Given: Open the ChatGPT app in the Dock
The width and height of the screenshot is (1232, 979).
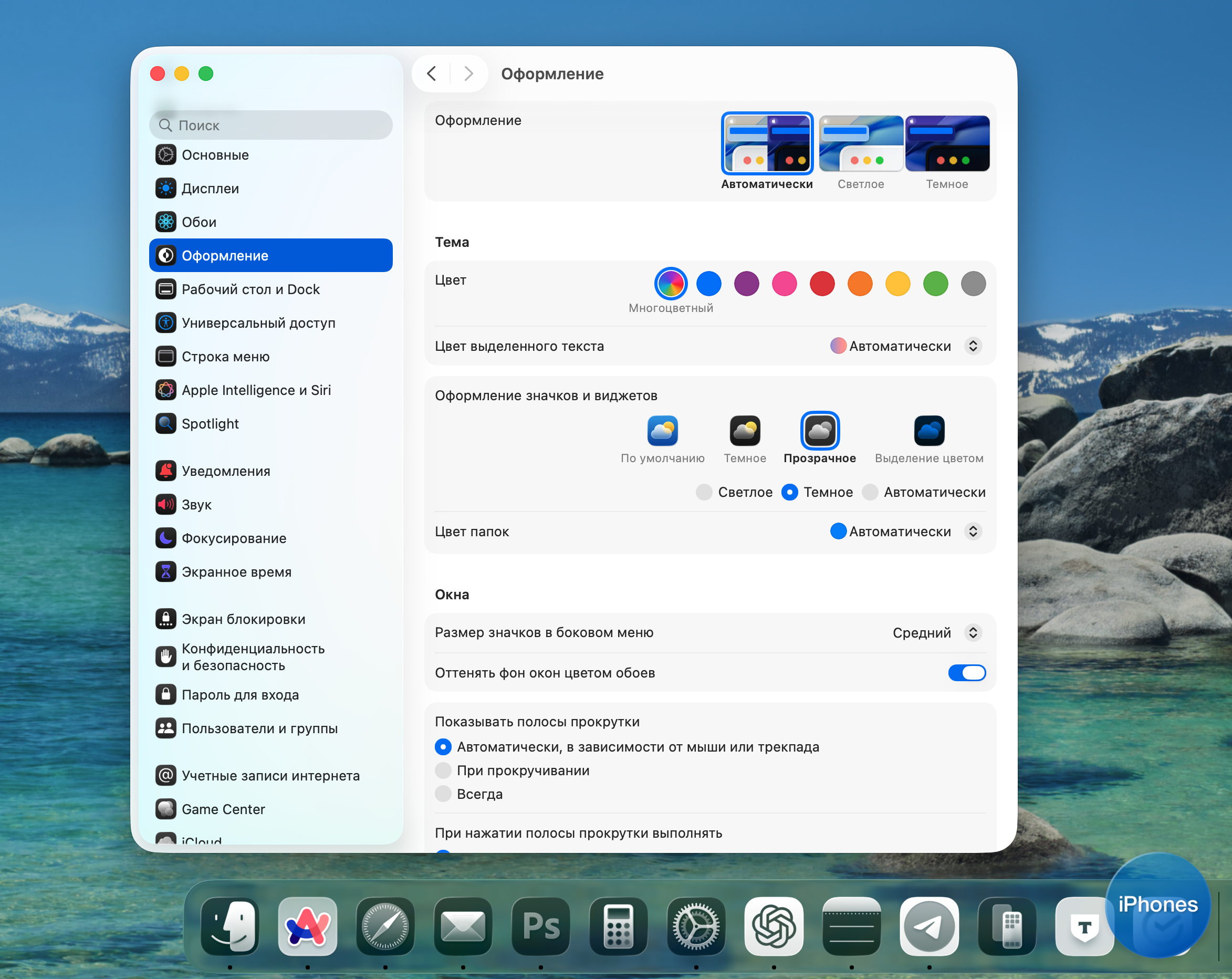Looking at the screenshot, I should coord(774,926).
